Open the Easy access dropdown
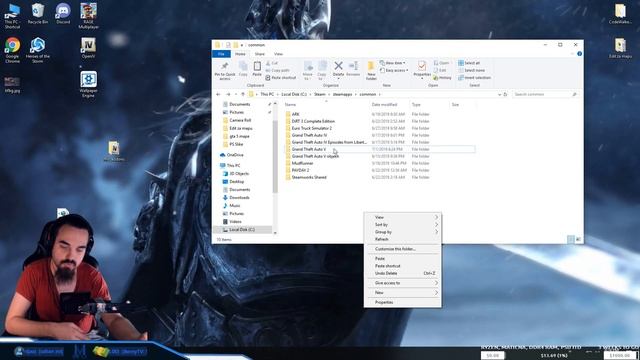This screenshot has height=360, width=640. pos(394,70)
